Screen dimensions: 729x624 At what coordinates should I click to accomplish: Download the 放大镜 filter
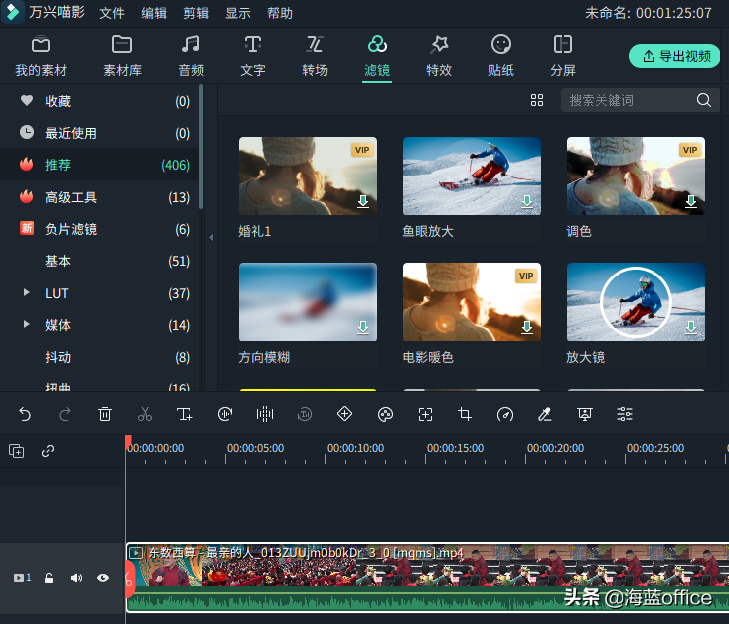pyautogui.click(x=691, y=327)
